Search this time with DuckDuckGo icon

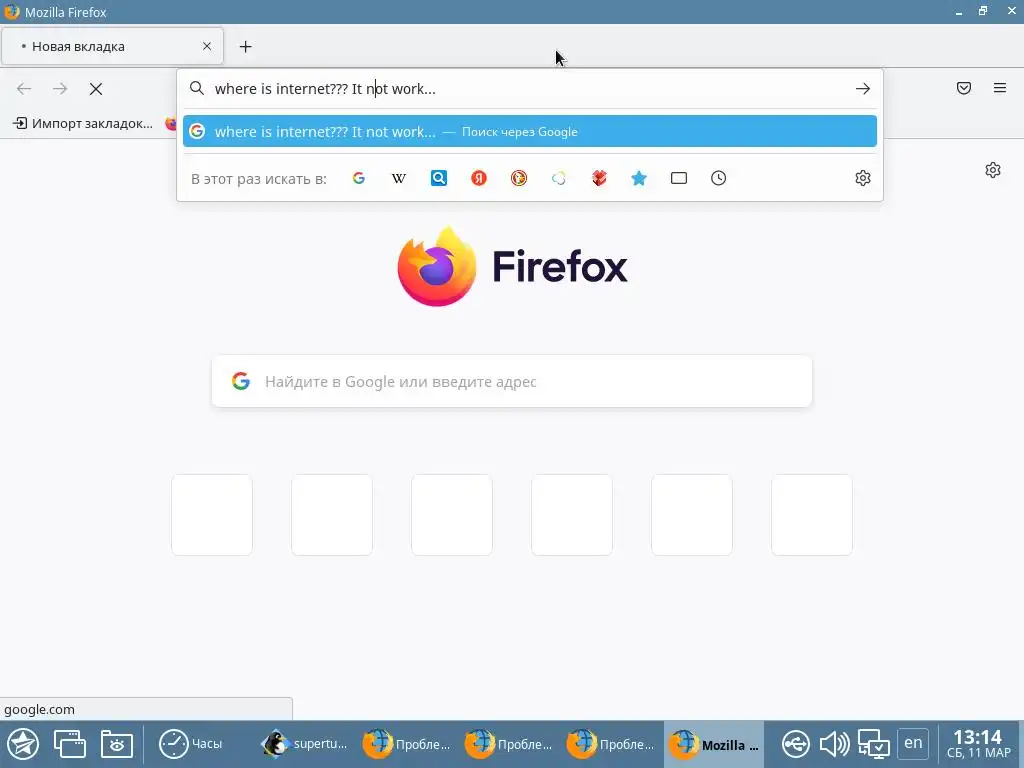click(519, 178)
